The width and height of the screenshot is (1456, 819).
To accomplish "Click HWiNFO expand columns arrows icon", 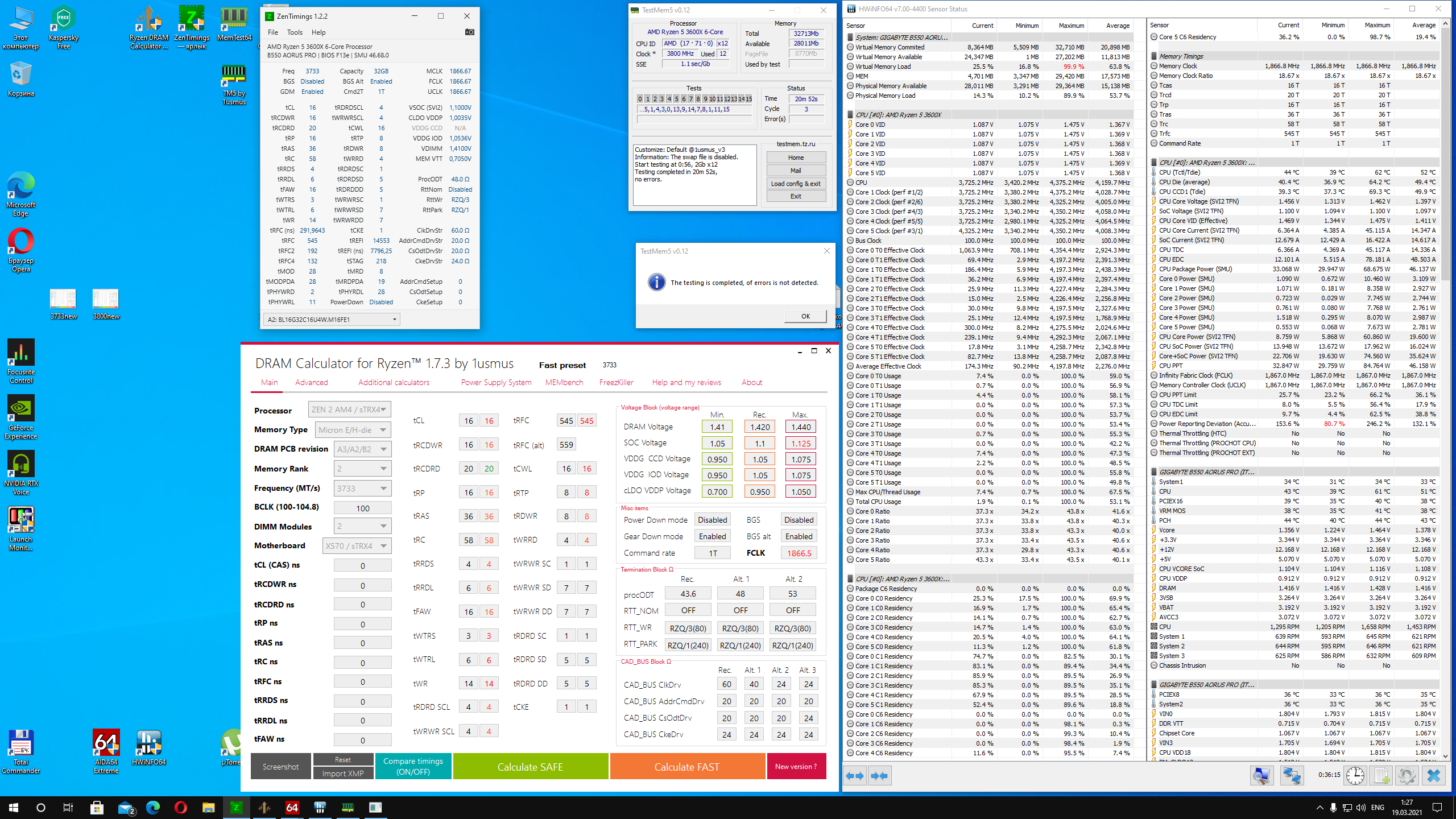I will click(855, 776).
